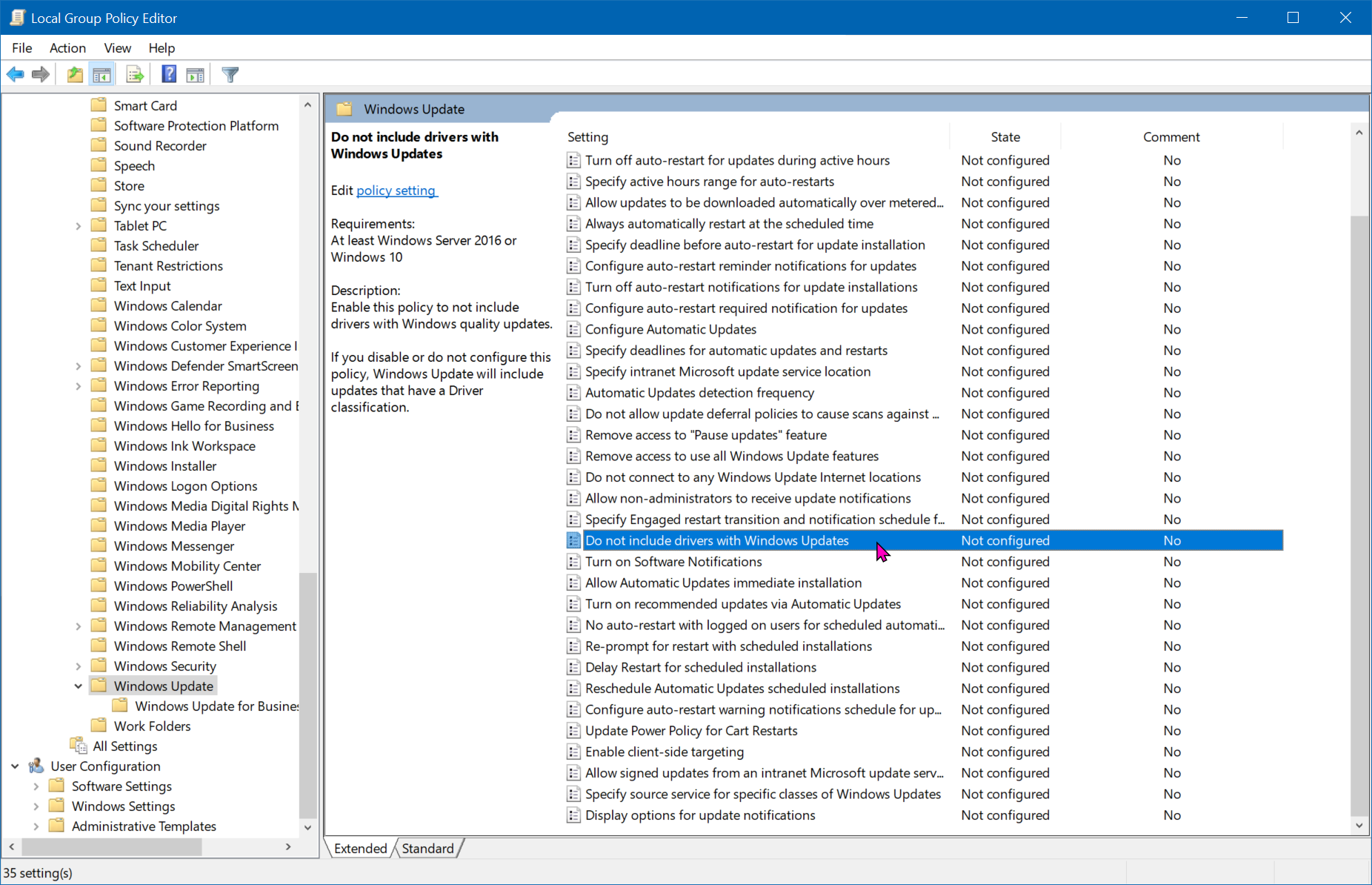Collapse the User Configuration node

pyautogui.click(x=15, y=766)
